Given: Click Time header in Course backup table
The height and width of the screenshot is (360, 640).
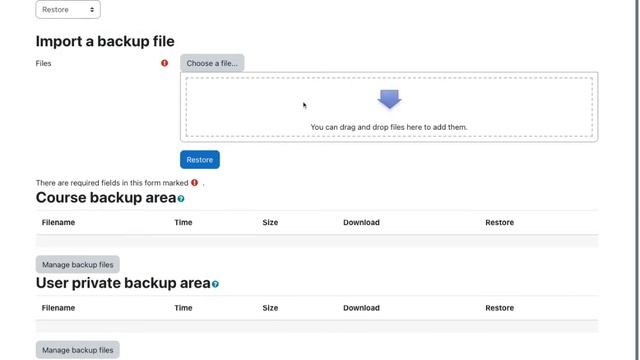Looking at the screenshot, I should tap(183, 222).
